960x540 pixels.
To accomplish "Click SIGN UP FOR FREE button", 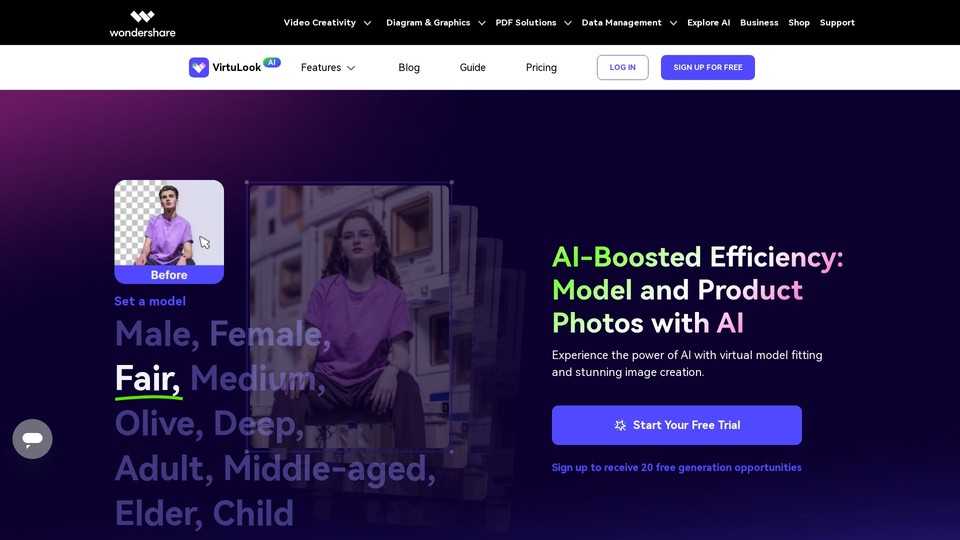I will (x=708, y=67).
